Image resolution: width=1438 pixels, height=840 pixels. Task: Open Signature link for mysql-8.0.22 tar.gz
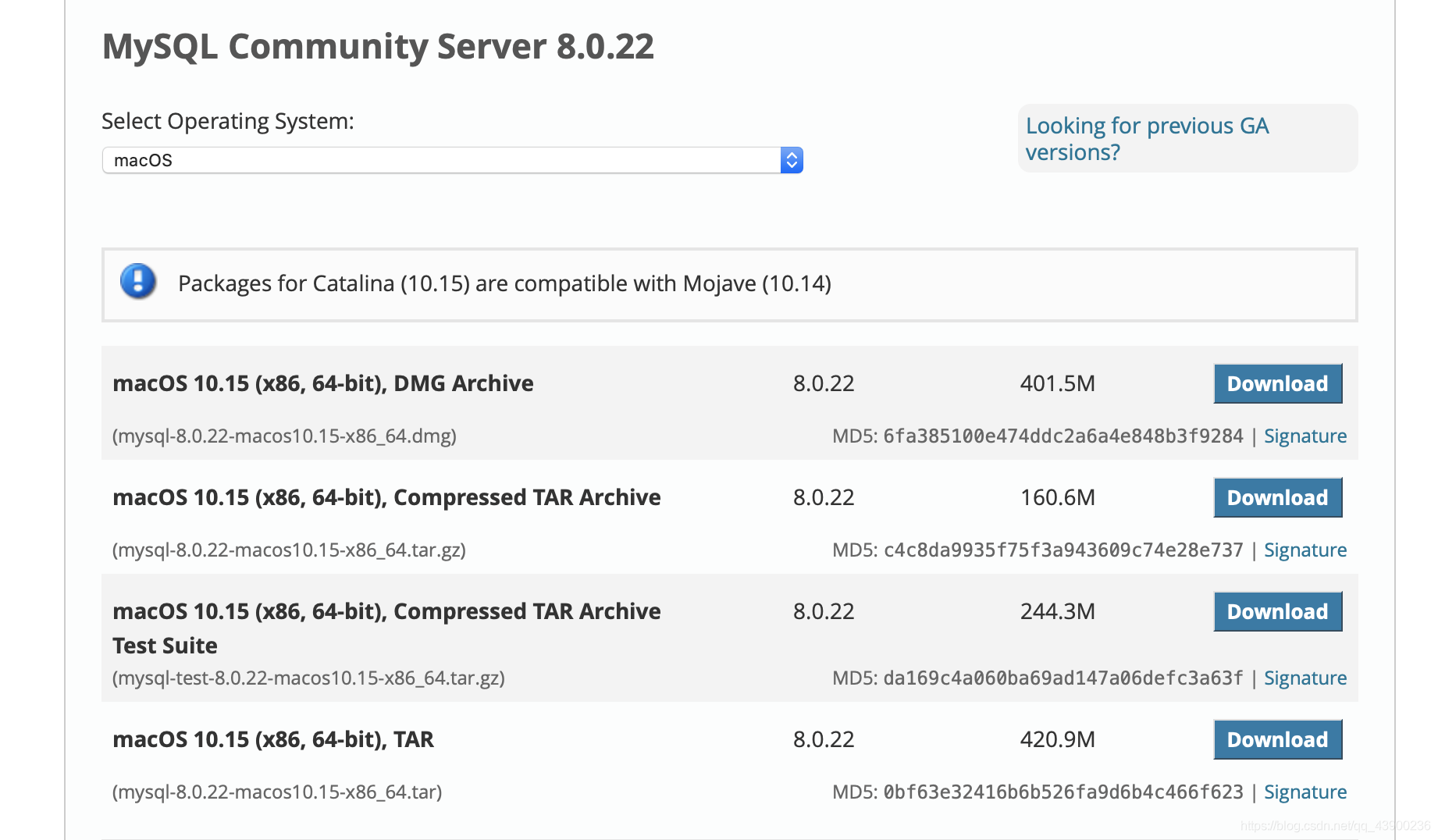tap(1305, 550)
